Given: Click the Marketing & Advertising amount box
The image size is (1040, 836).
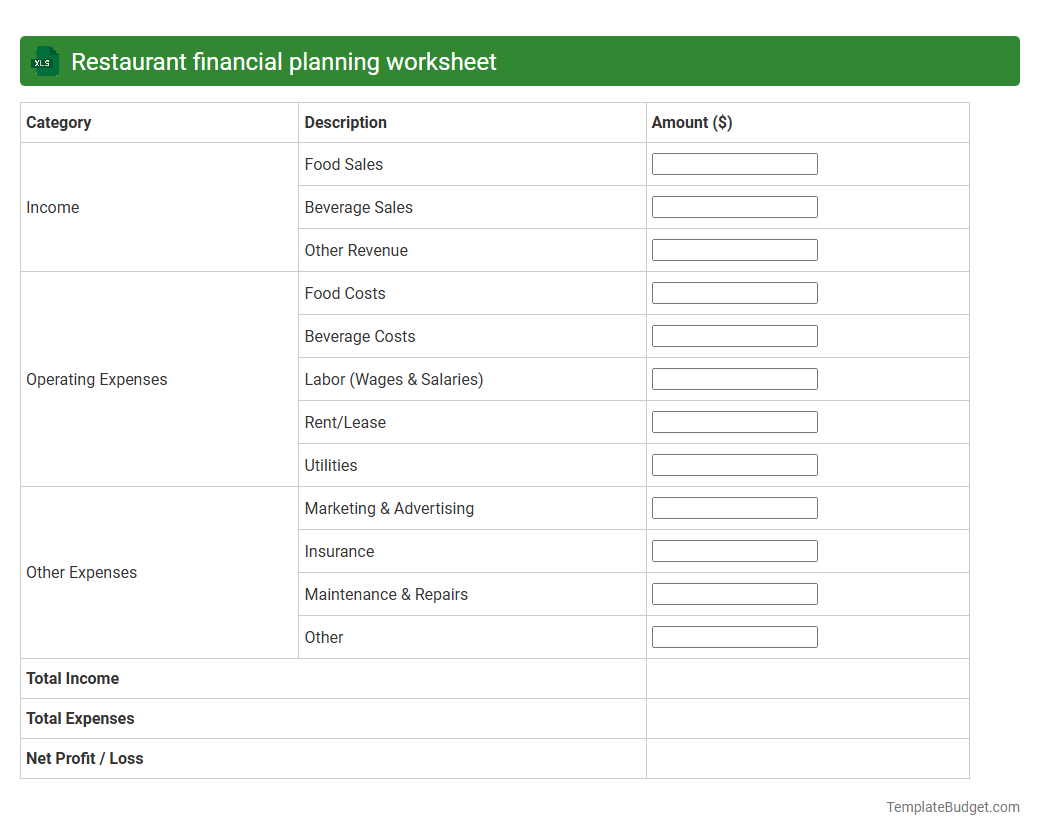Looking at the screenshot, I should pyautogui.click(x=734, y=507).
